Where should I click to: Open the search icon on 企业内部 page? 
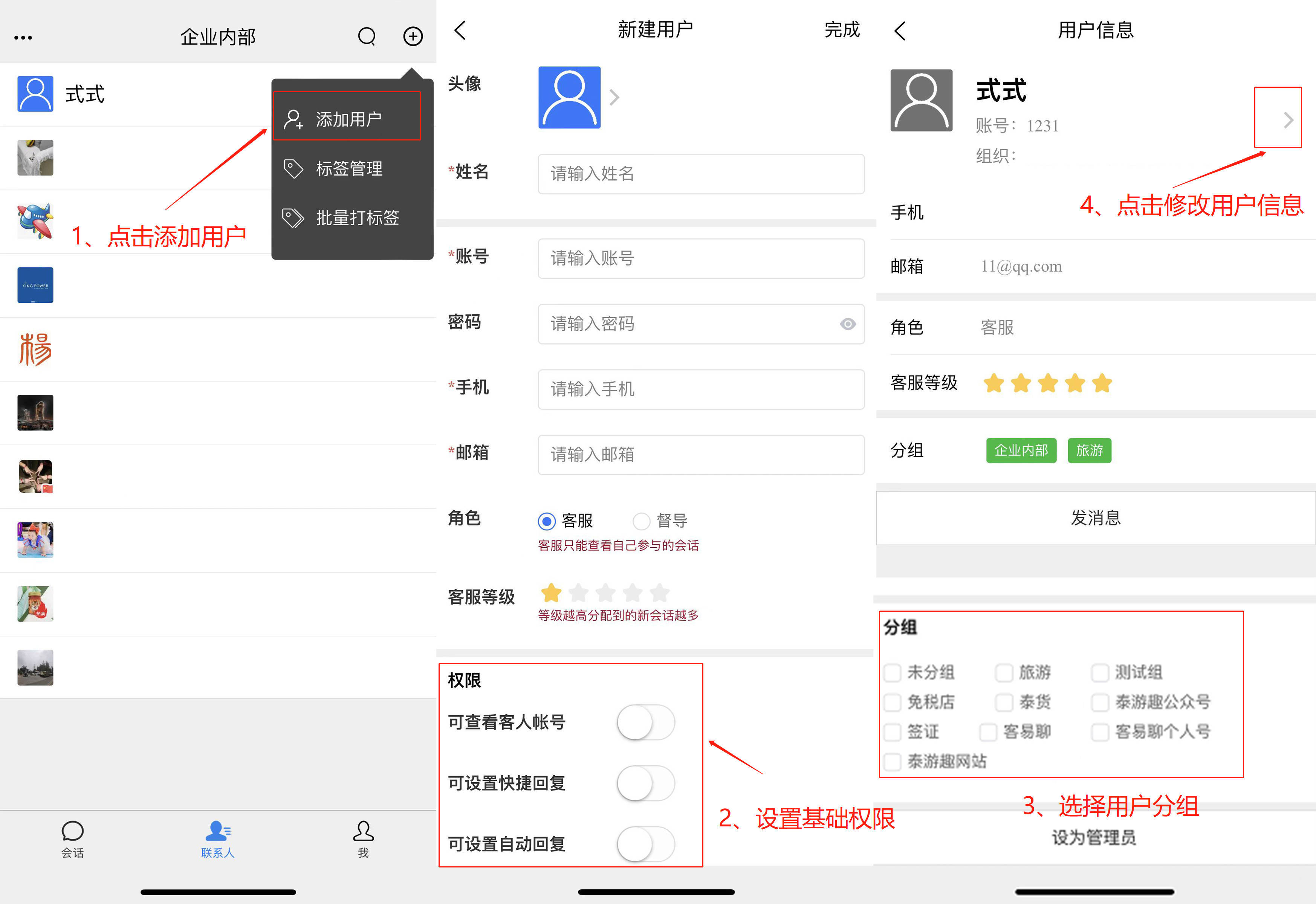pyautogui.click(x=367, y=36)
